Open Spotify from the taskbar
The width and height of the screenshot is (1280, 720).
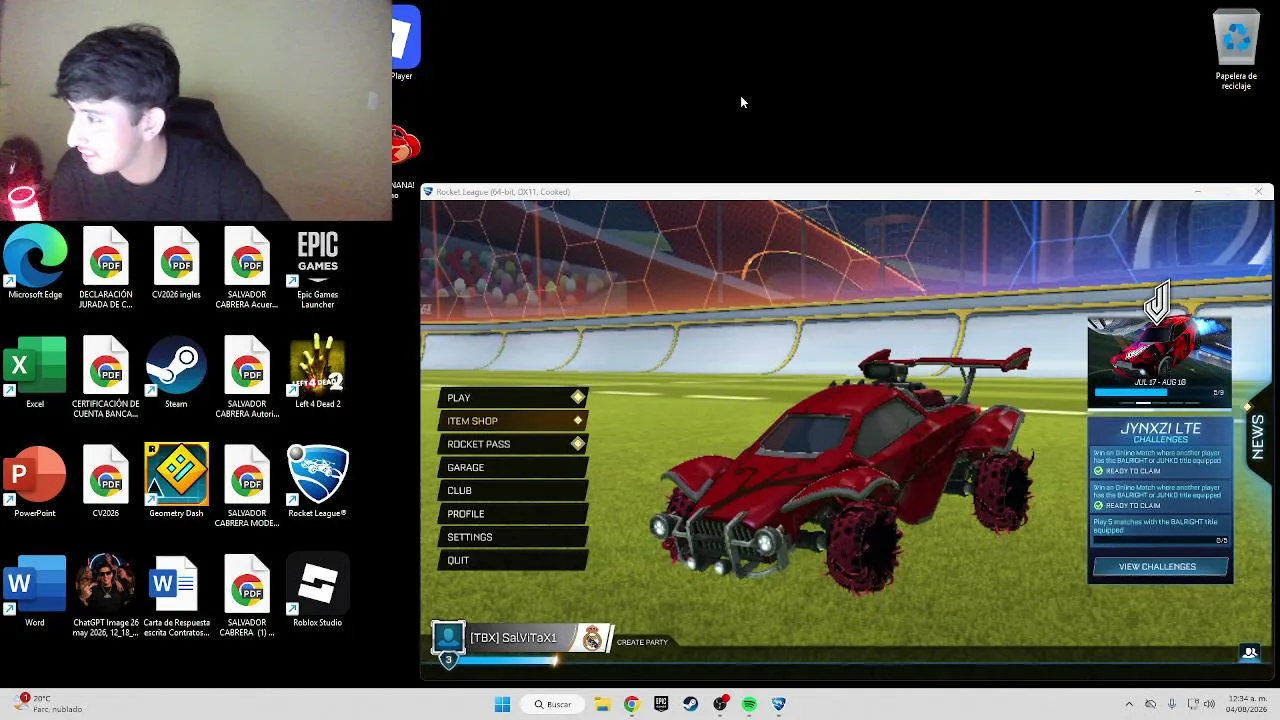pos(749,704)
